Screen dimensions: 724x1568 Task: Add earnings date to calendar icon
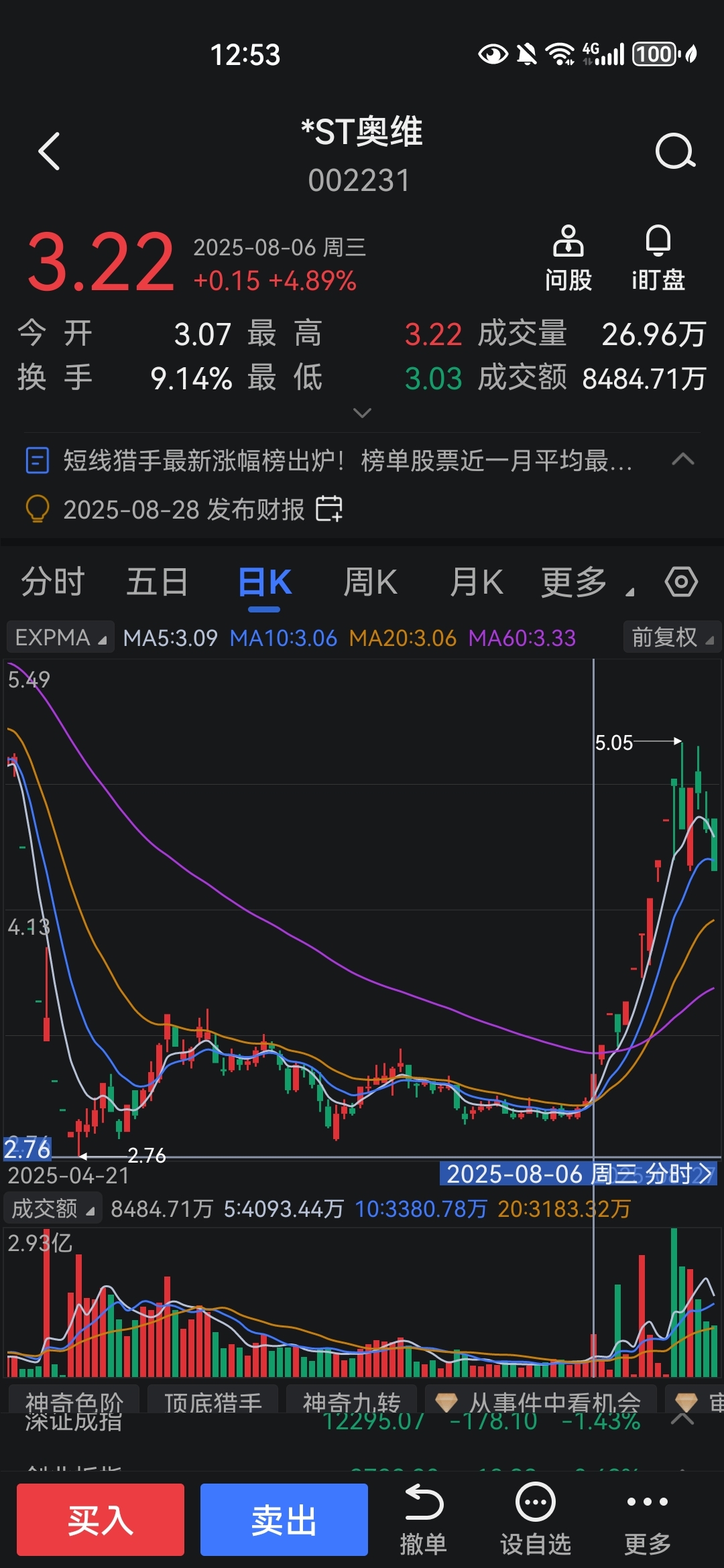[x=329, y=509]
